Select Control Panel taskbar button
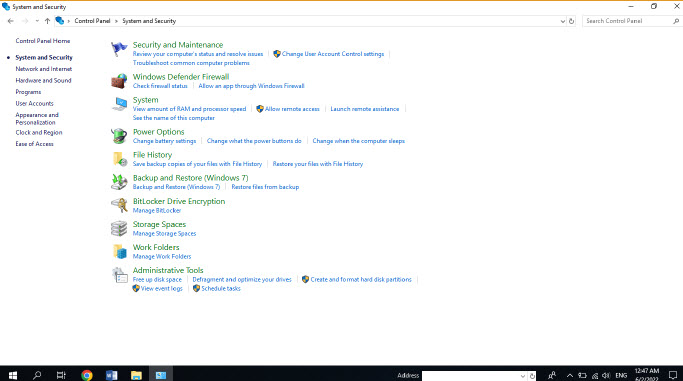Viewport: 683px width, 381px height. click(x=161, y=375)
